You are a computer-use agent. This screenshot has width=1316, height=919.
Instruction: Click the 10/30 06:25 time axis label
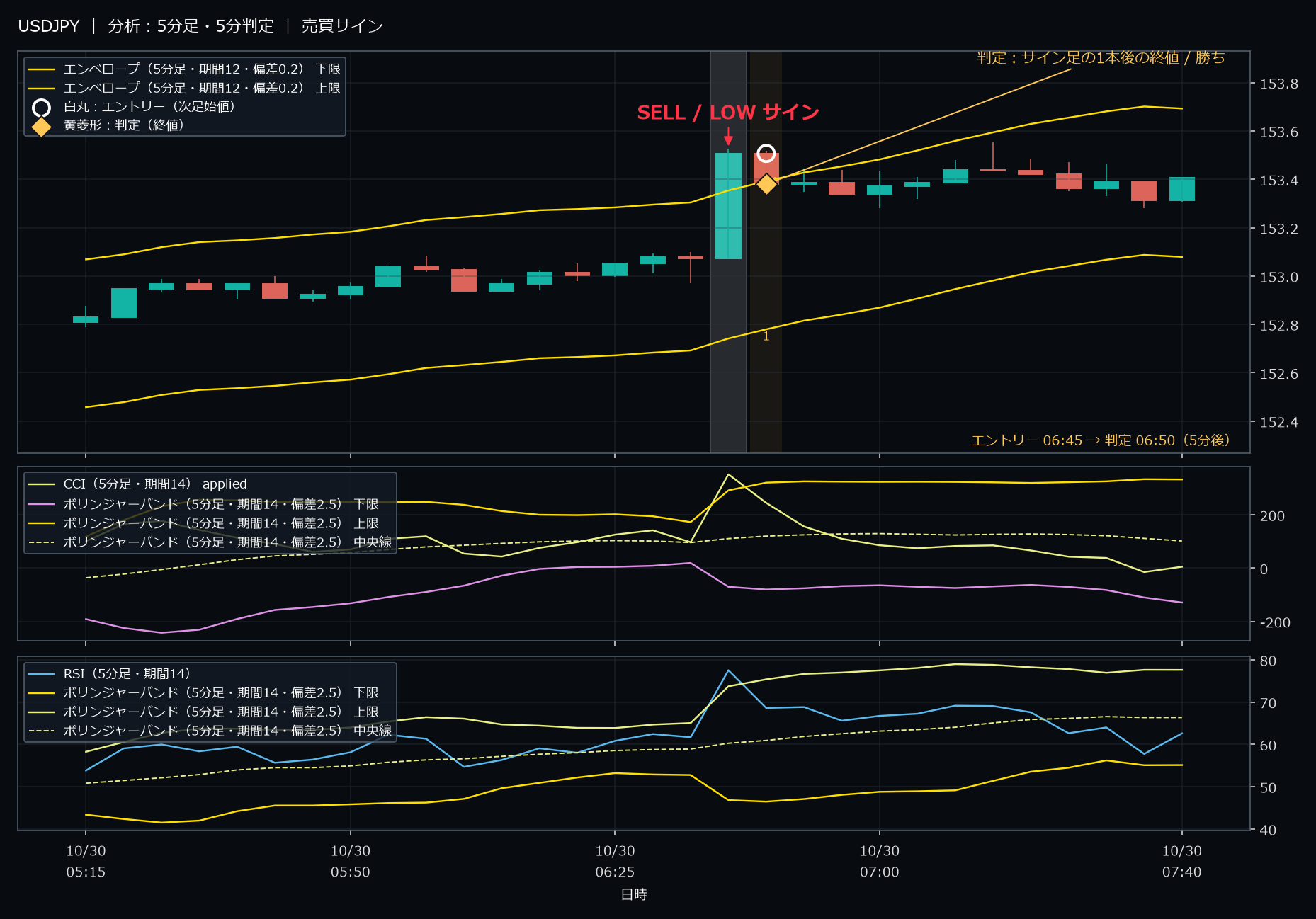pyautogui.click(x=615, y=862)
